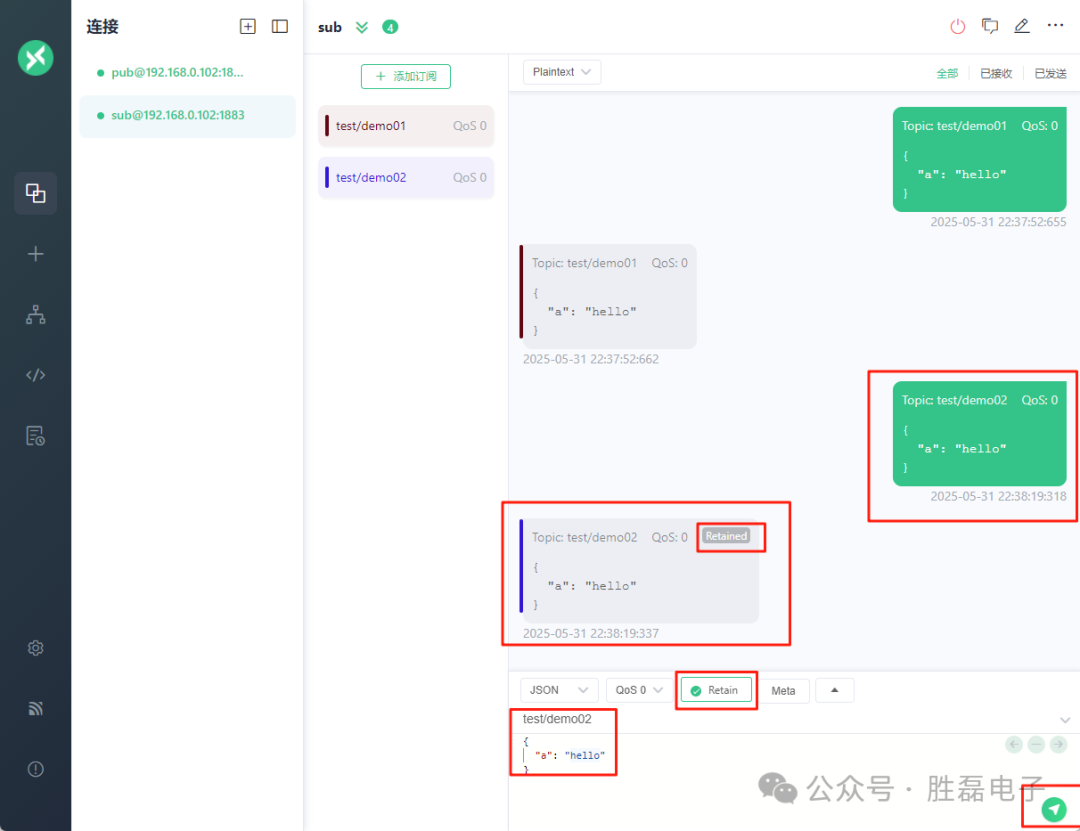Toggle the Retain option
The image size is (1080, 831).
coord(716,690)
